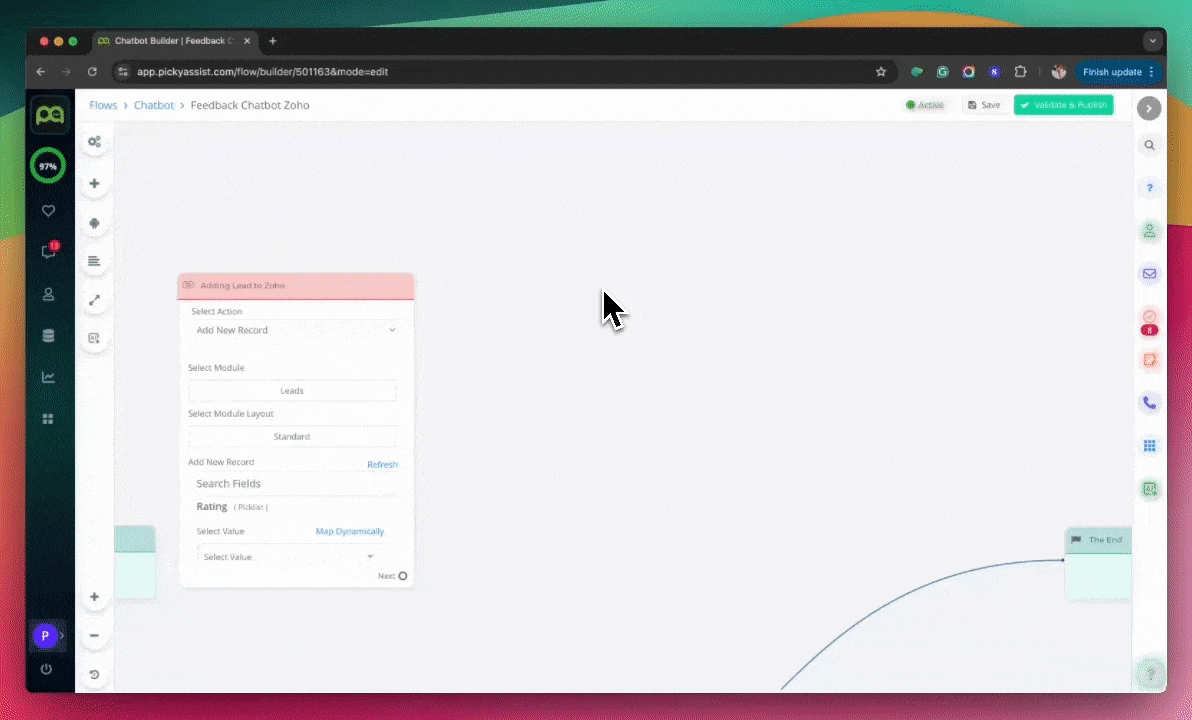This screenshot has height=720, width=1192.
Task: Zoom out canvas with minus button
Action: (x=94, y=635)
